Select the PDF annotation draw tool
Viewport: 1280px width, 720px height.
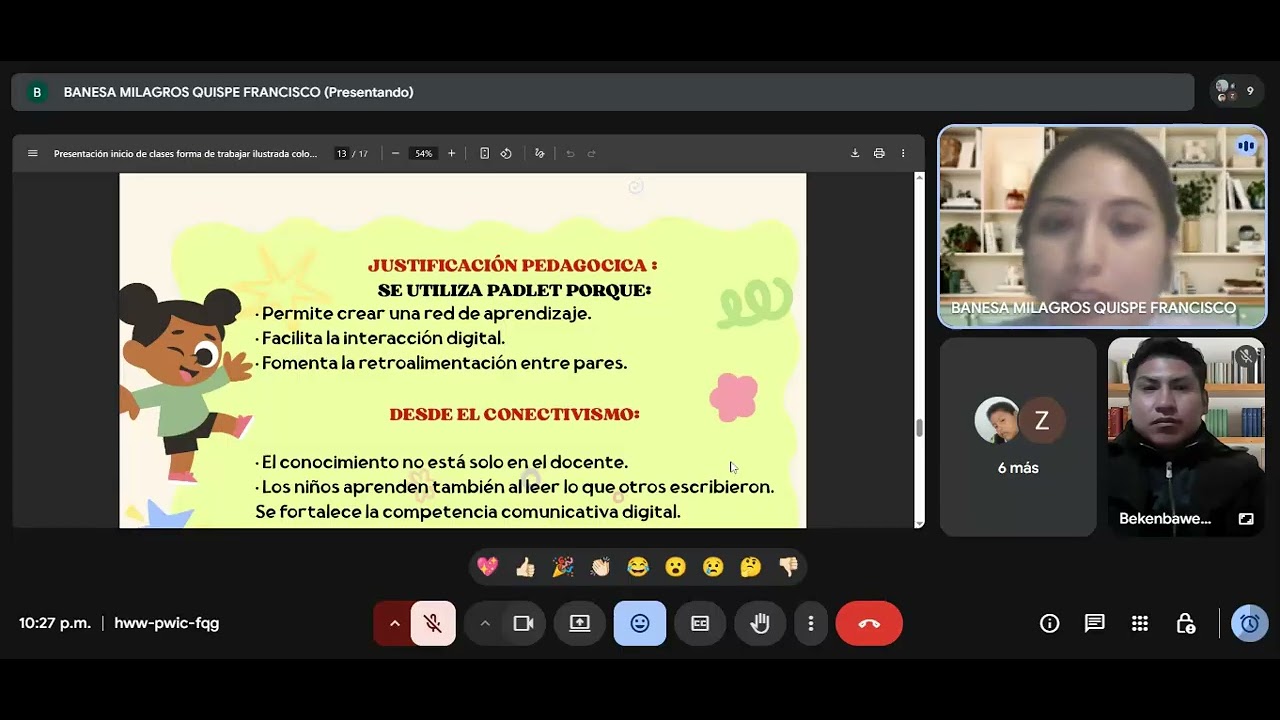540,153
